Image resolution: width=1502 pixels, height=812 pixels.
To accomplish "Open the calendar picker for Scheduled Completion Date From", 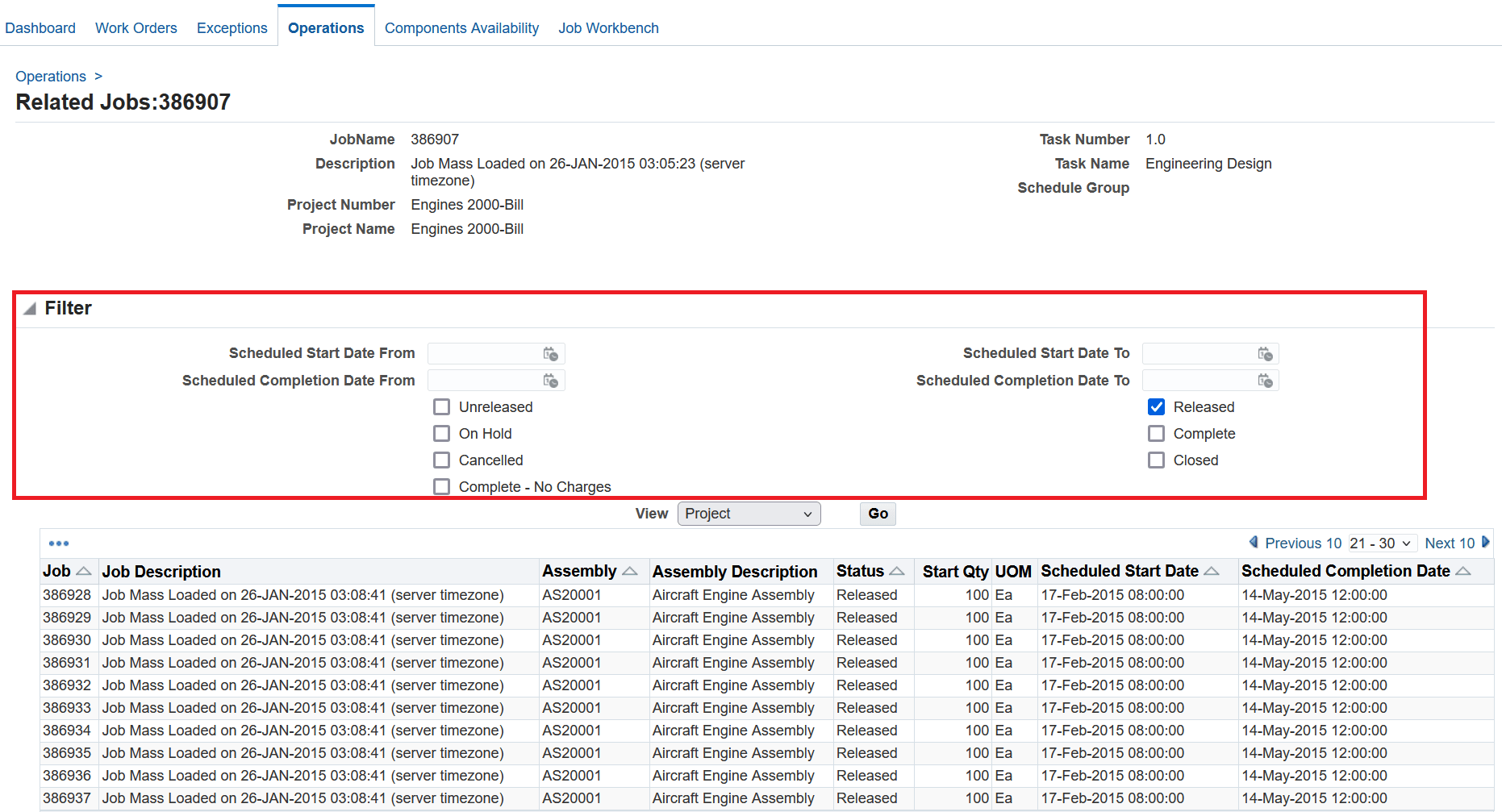I will point(552,380).
